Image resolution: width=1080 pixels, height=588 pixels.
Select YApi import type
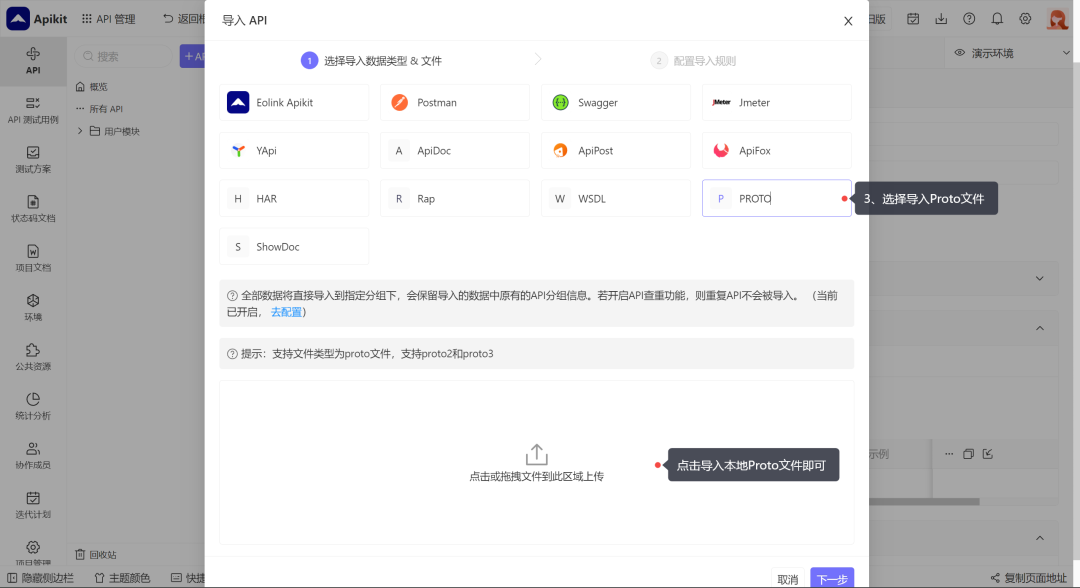[294, 151]
